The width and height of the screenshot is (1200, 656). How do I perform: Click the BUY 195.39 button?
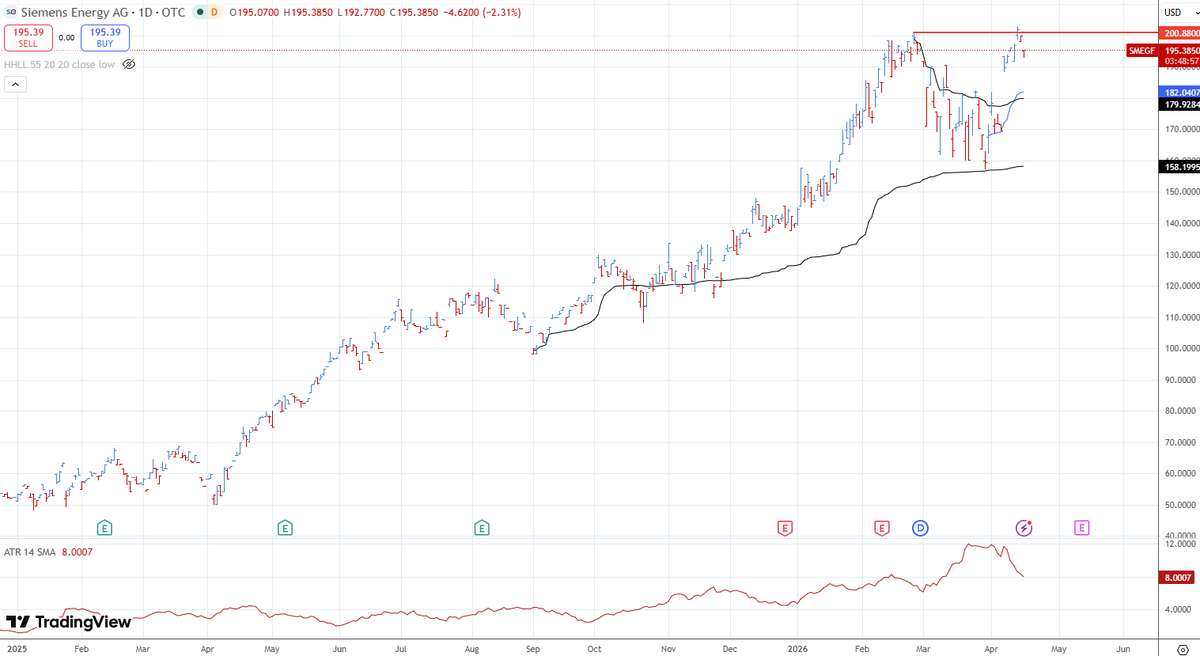pos(105,37)
